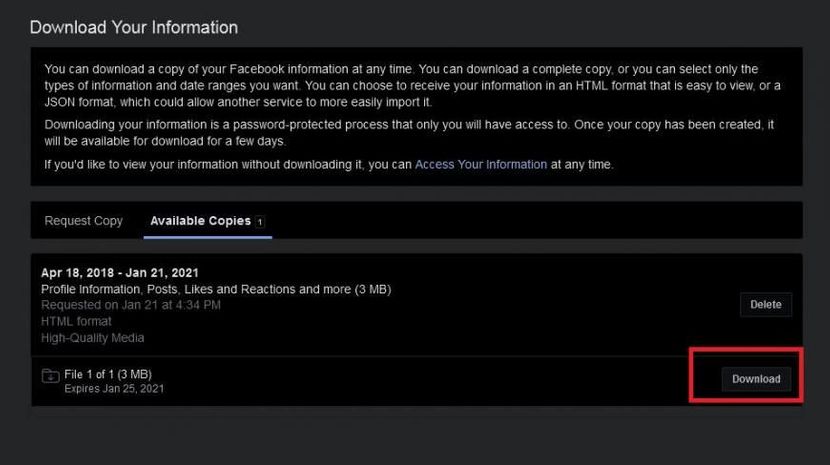The height and width of the screenshot is (465, 830).
Task: Click the 'view your information without downloading' sentence
Action: (228, 164)
